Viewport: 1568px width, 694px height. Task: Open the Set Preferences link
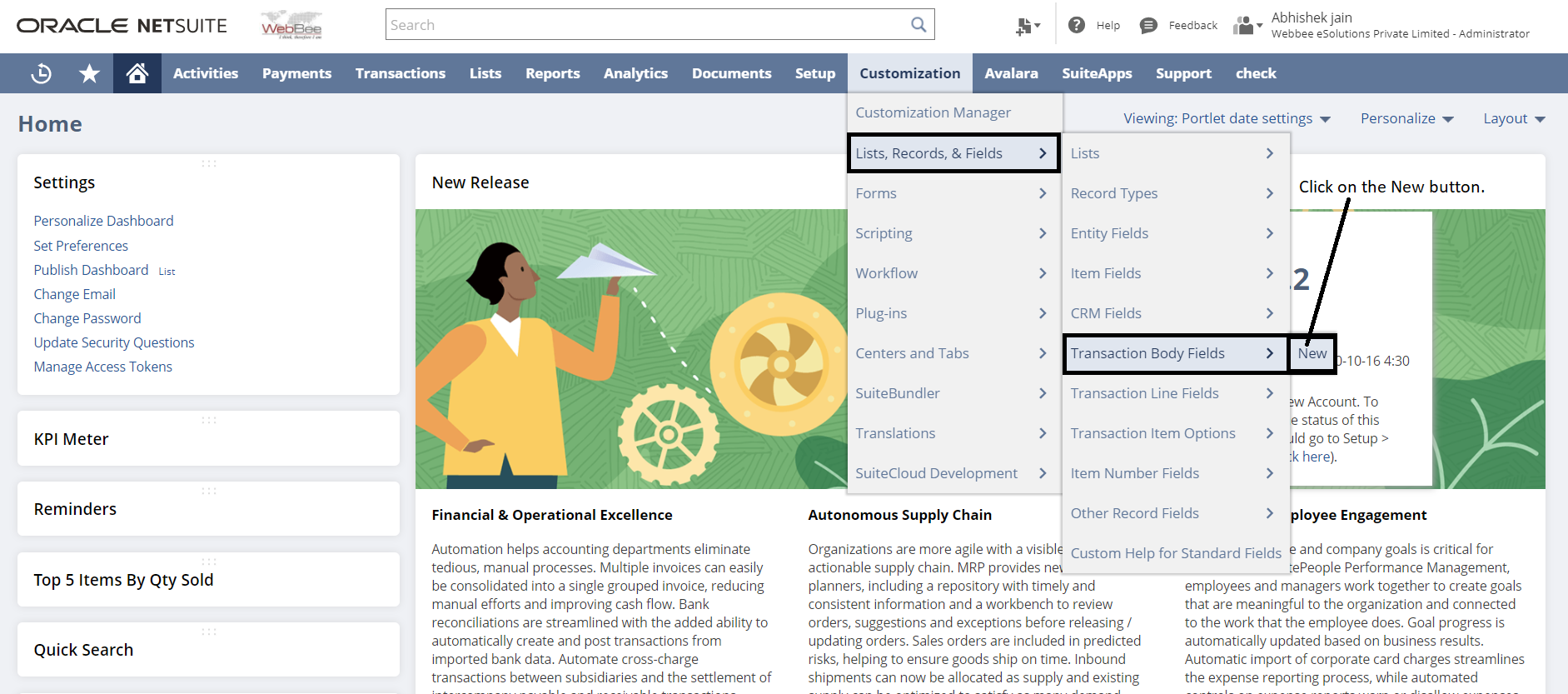pyautogui.click(x=81, y=246)
